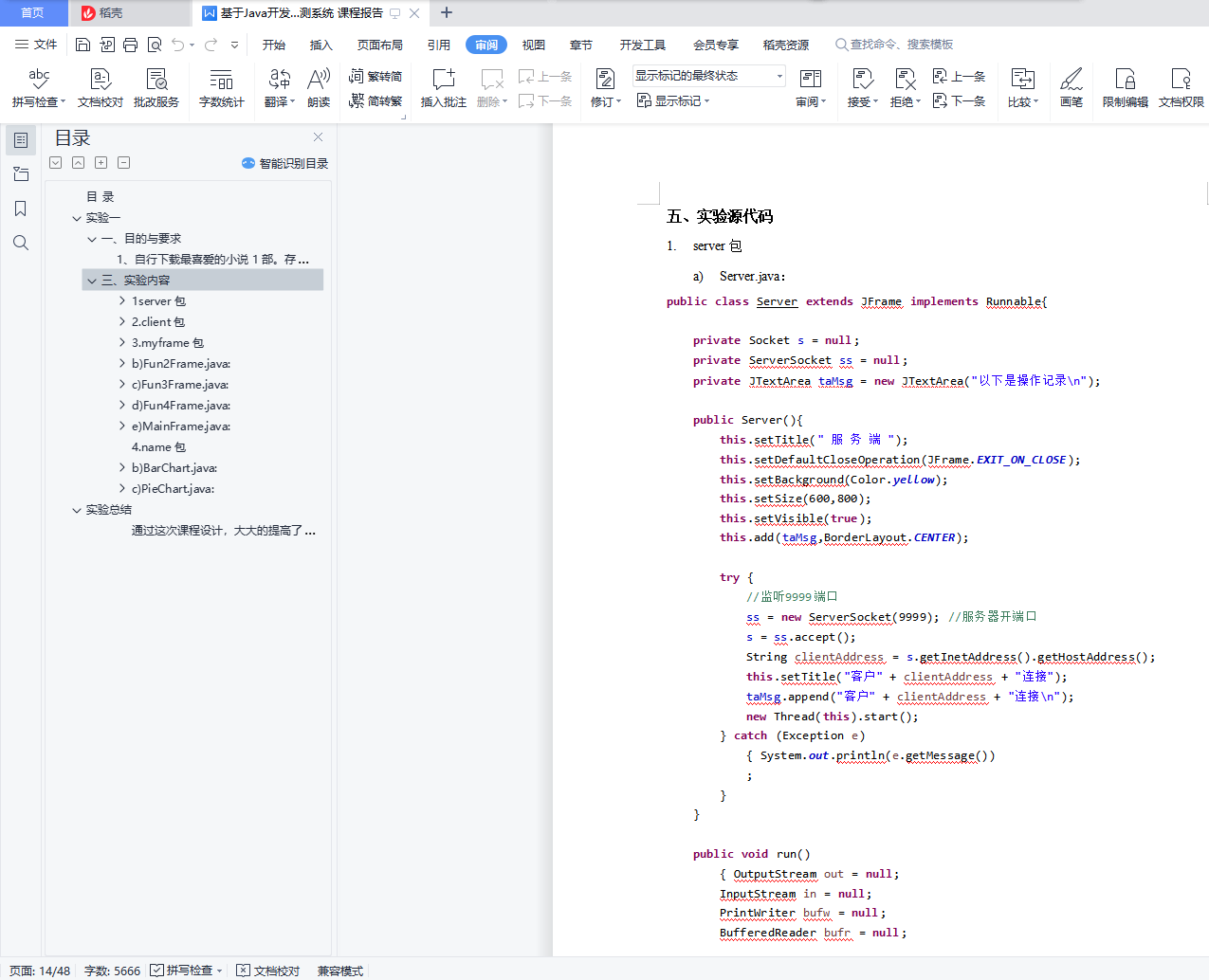The image size is (1209, 980).
Task: Switch to the 开始 ribbon tab
Action: pyautogui.click(x=274, y=45)
